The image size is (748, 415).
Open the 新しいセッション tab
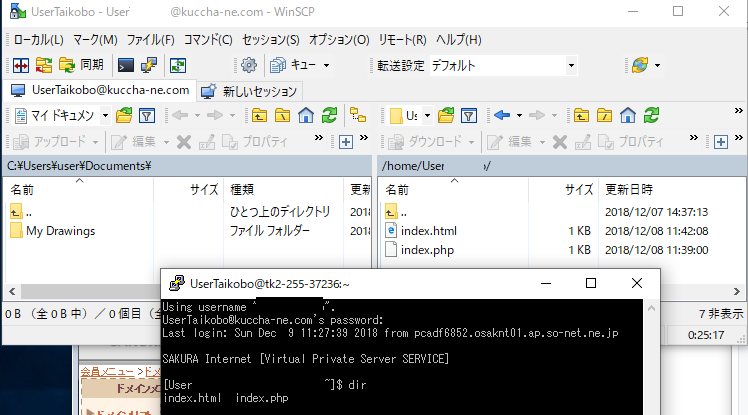249,91
